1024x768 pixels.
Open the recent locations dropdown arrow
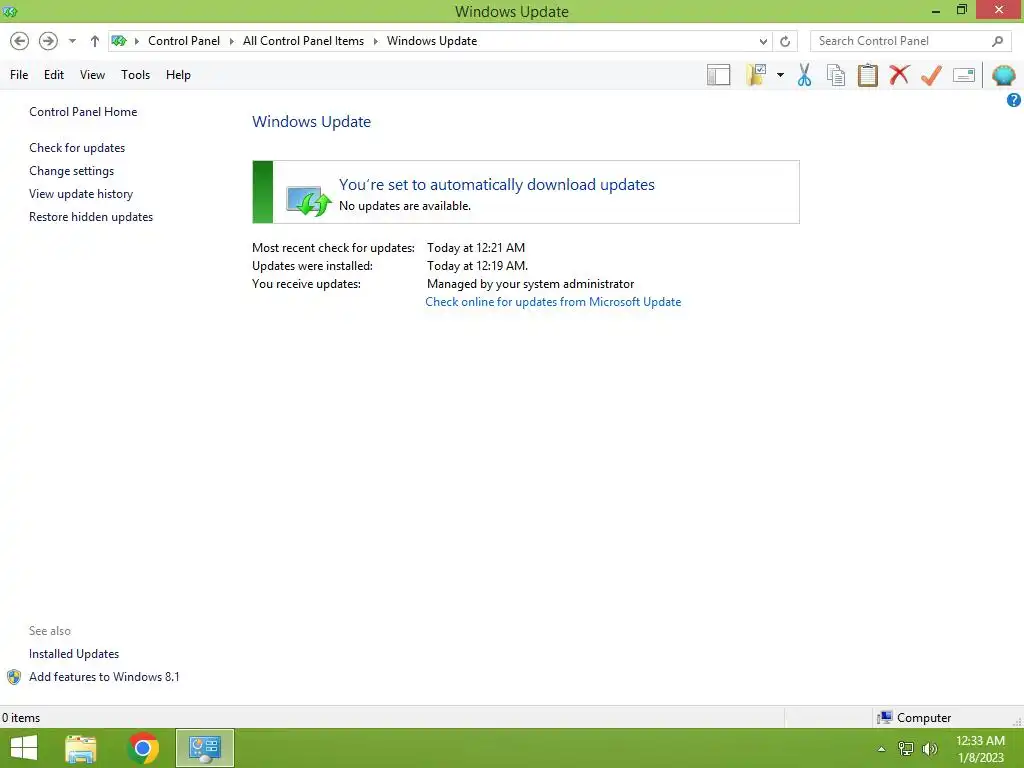point(72,41)
